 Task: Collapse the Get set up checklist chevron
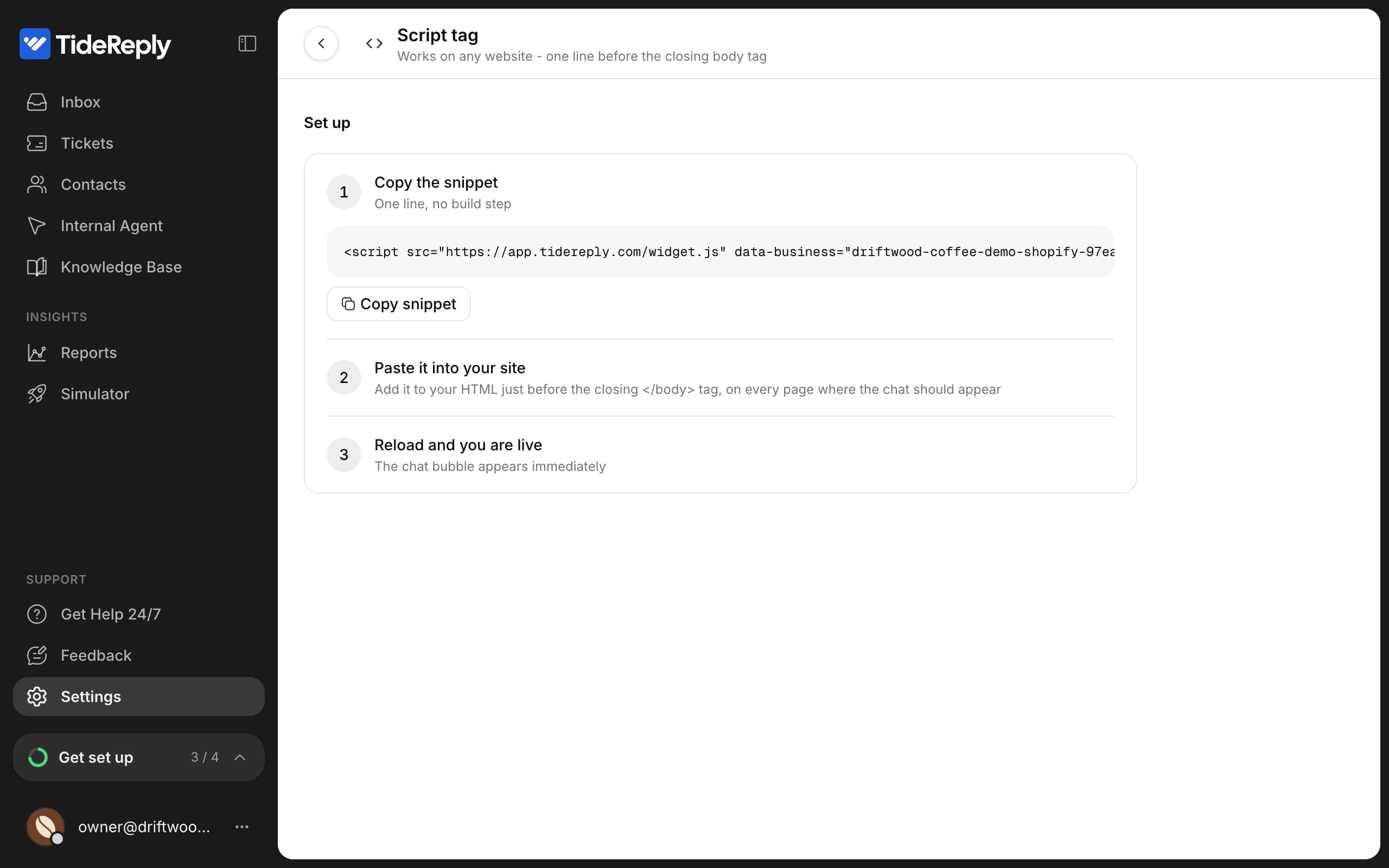[x=240, y=757]
